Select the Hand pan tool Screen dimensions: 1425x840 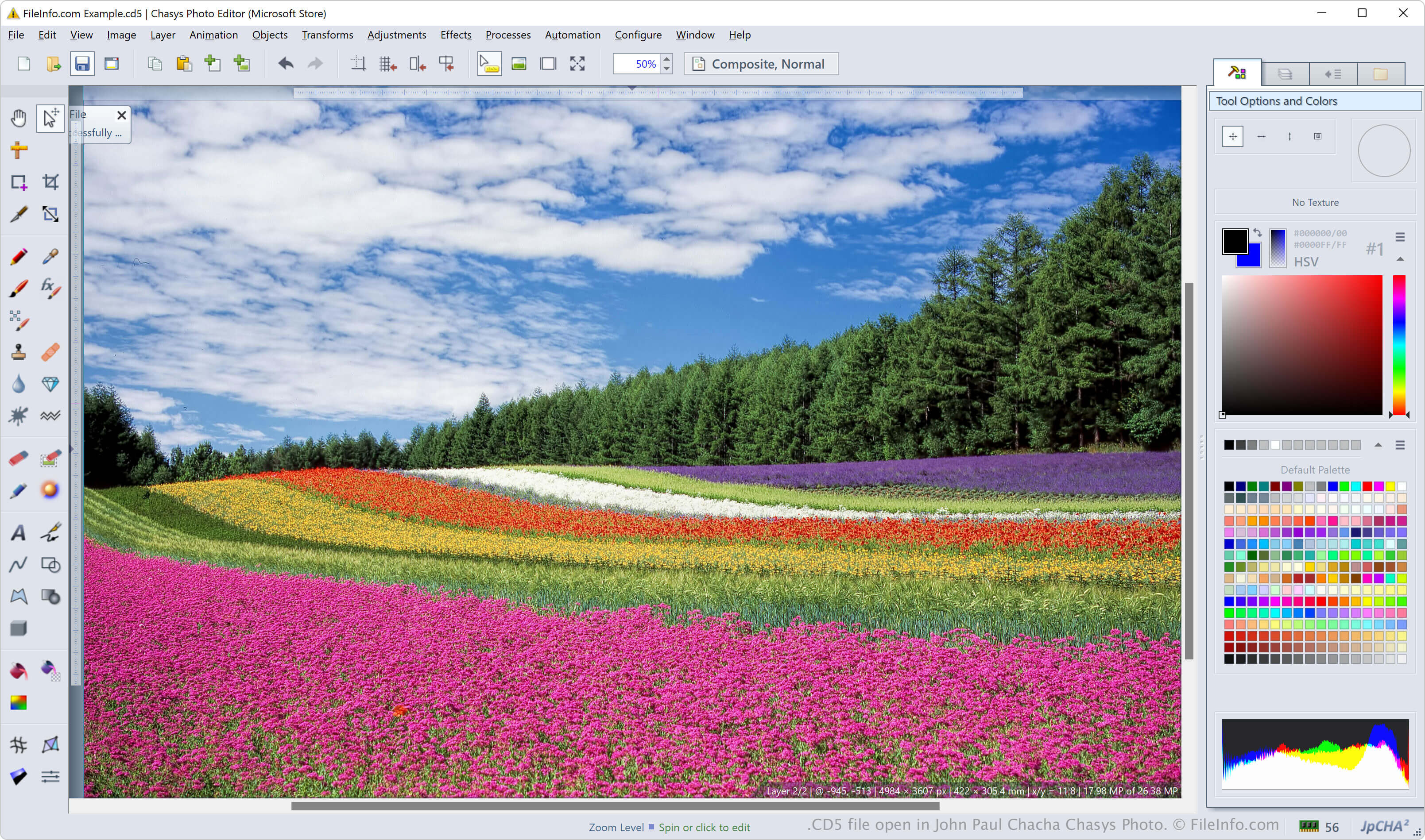pyautogui.click(x=18, y=118)
